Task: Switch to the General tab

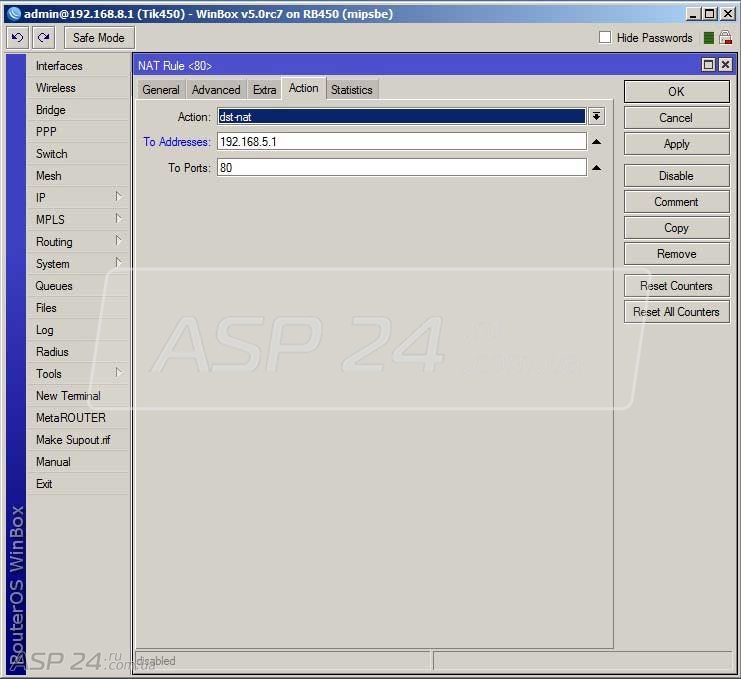Action: point(161,90)
